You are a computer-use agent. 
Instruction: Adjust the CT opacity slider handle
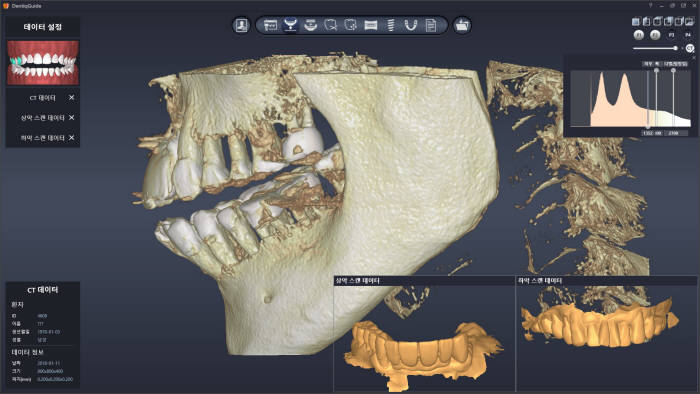(675, 48)
